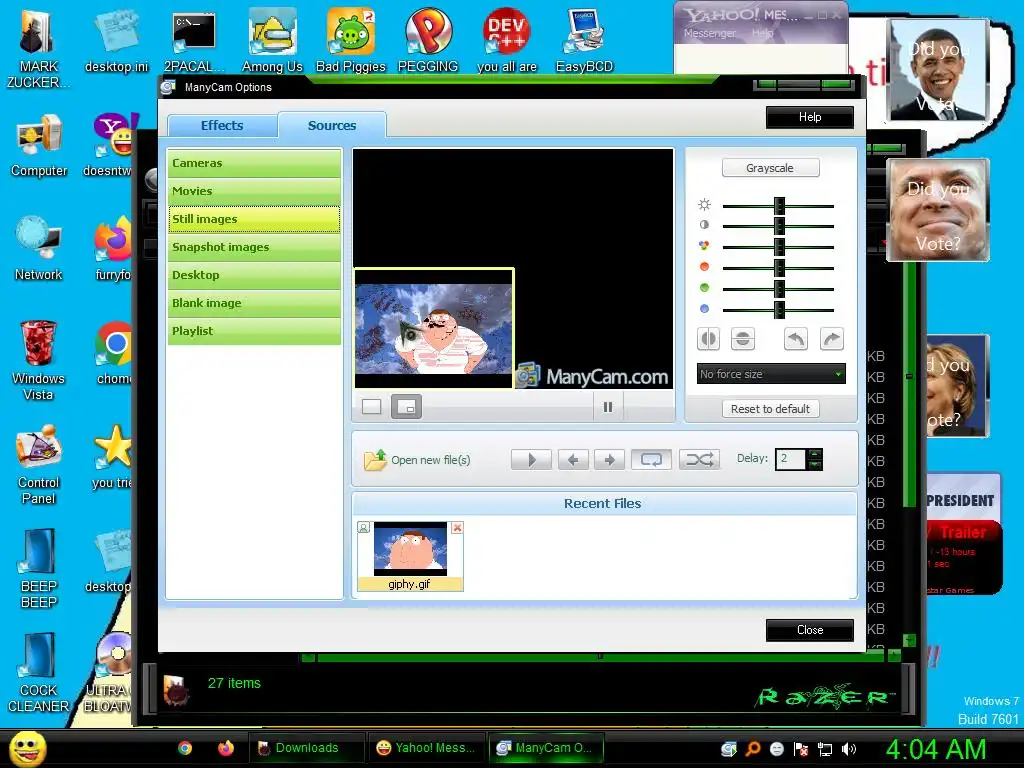Viewport: 1024px width, 768px height.
Task: Adjust the blue channel slider
Action: click(x=778, y=310)
